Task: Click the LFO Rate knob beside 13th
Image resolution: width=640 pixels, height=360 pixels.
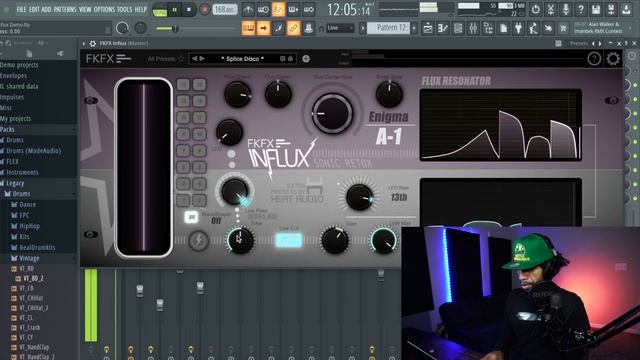Action: click(x=359, y=197)
